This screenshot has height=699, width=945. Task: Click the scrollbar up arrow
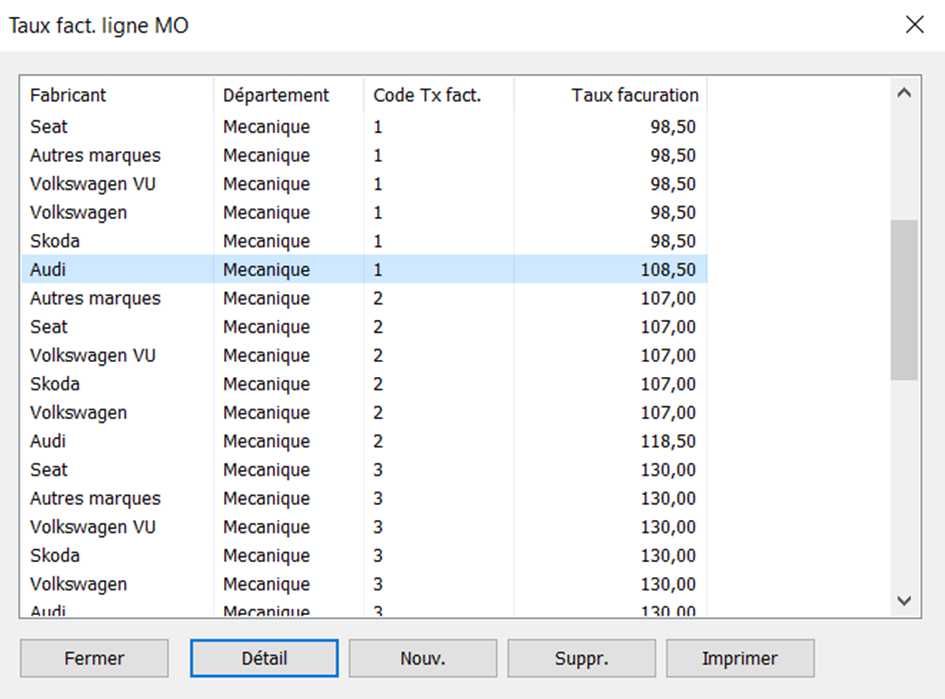[x=904, y=93]
